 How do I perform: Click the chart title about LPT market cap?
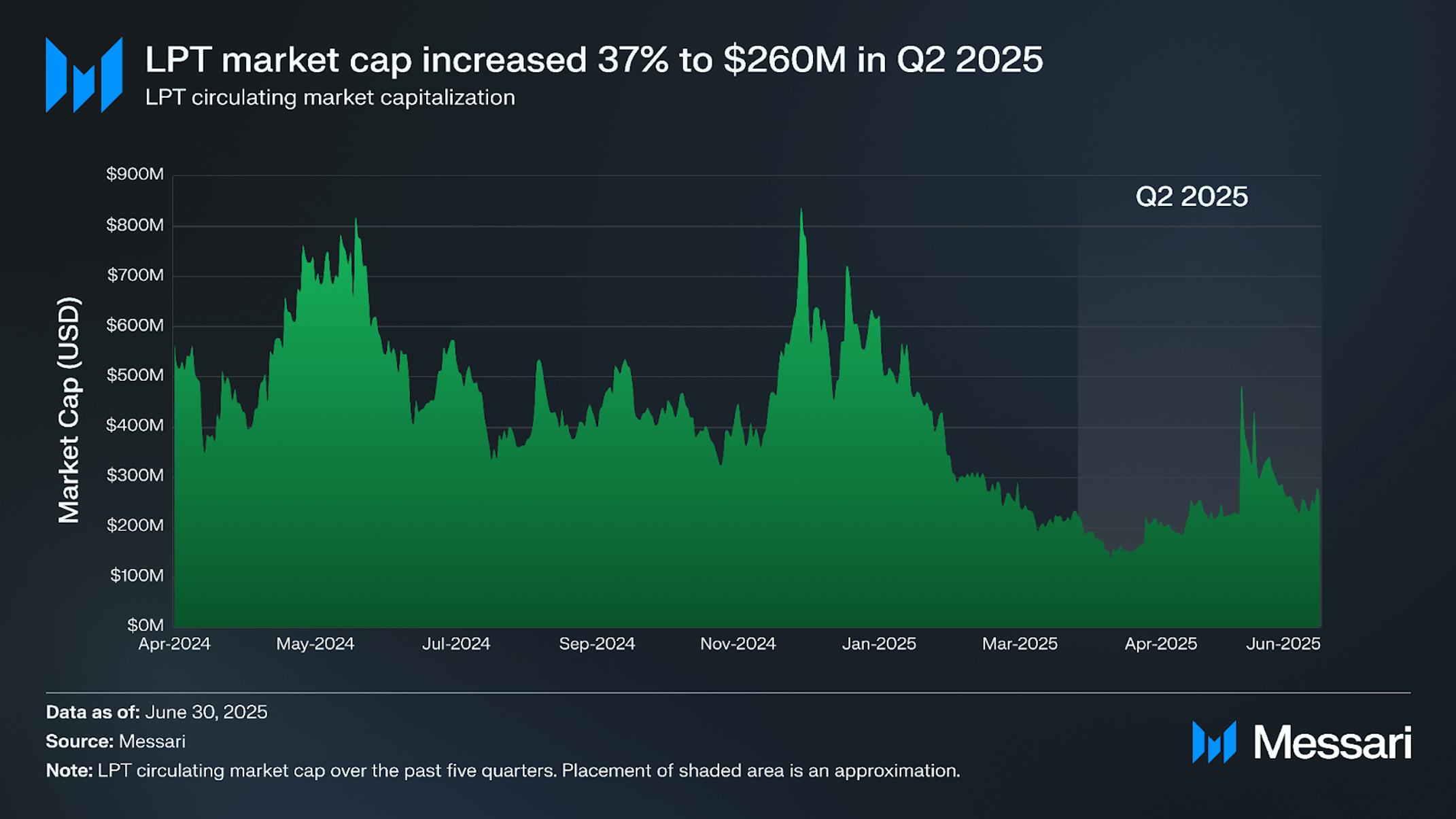click(x=593, y=60)
